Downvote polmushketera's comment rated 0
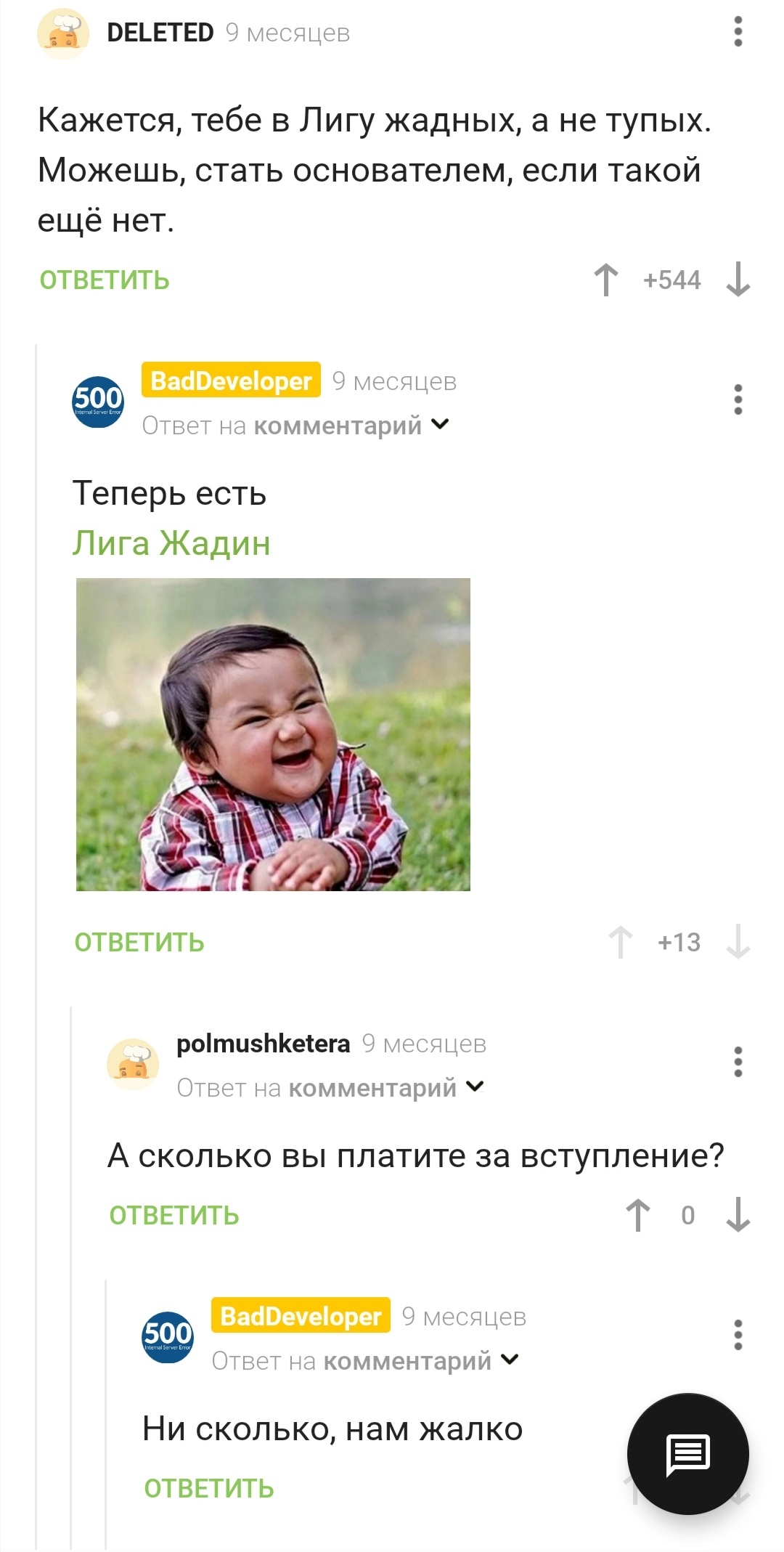784x1552 pixels. [738, 1215]
